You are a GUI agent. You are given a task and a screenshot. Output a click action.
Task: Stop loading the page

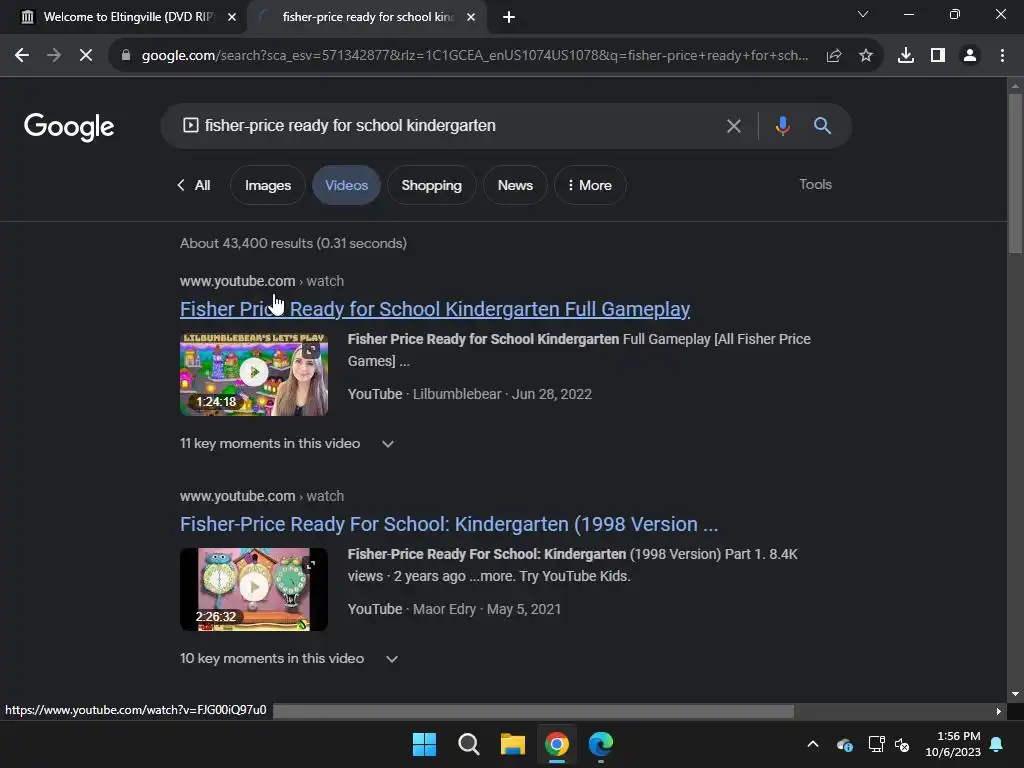click(86, 56)
